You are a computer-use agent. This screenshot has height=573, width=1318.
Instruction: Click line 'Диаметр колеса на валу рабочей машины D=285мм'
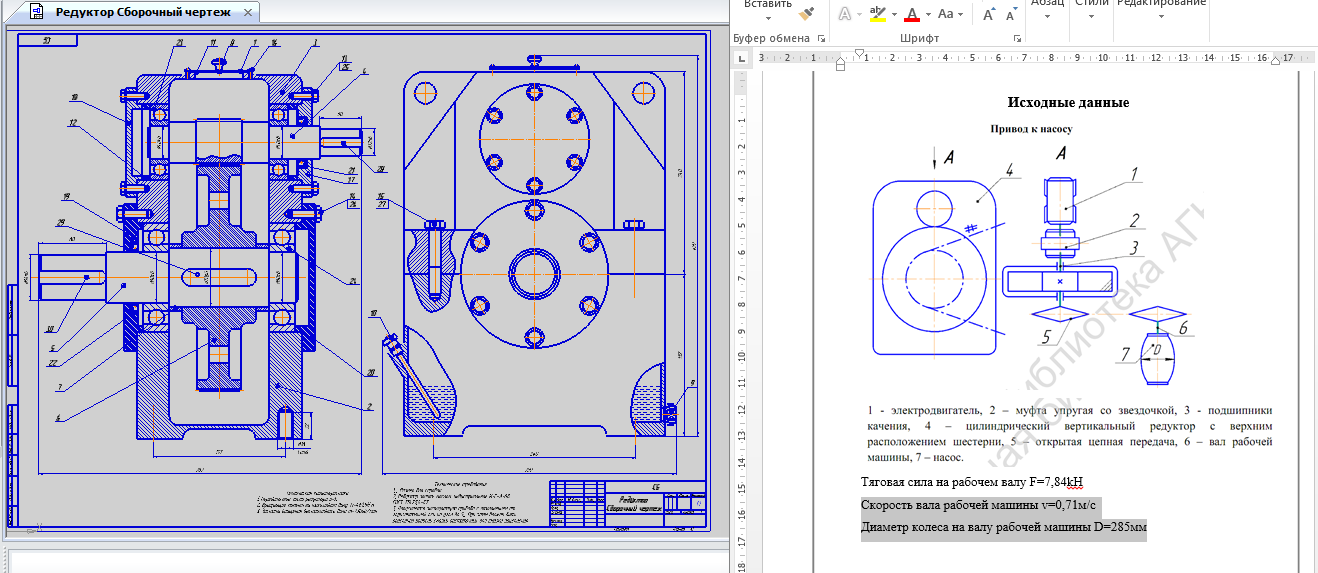point(1003,528)
